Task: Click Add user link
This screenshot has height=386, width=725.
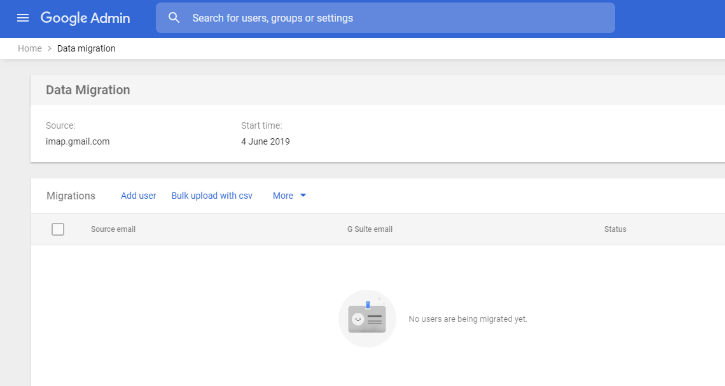Action: pyautogui.click(x=138, y=196)
